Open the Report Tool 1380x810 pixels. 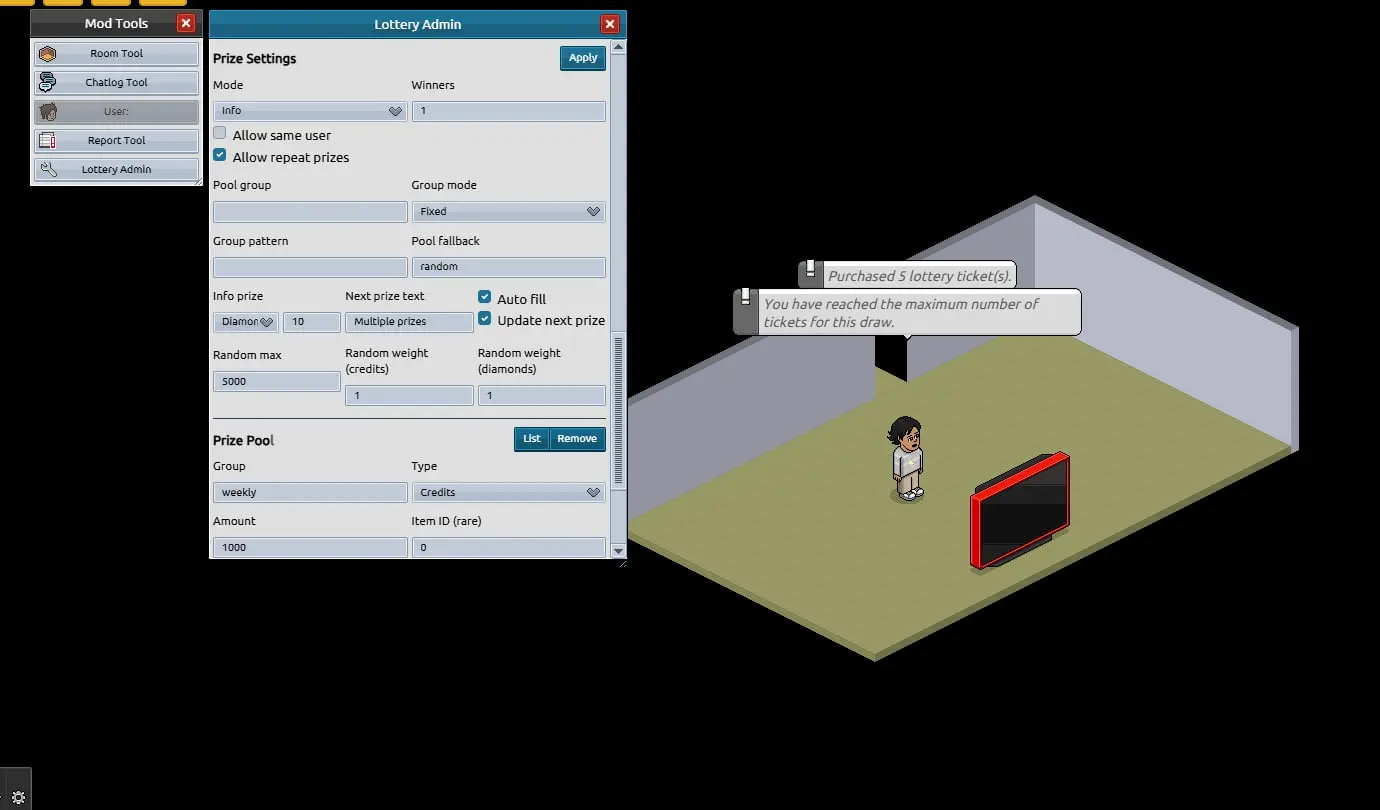116,141
